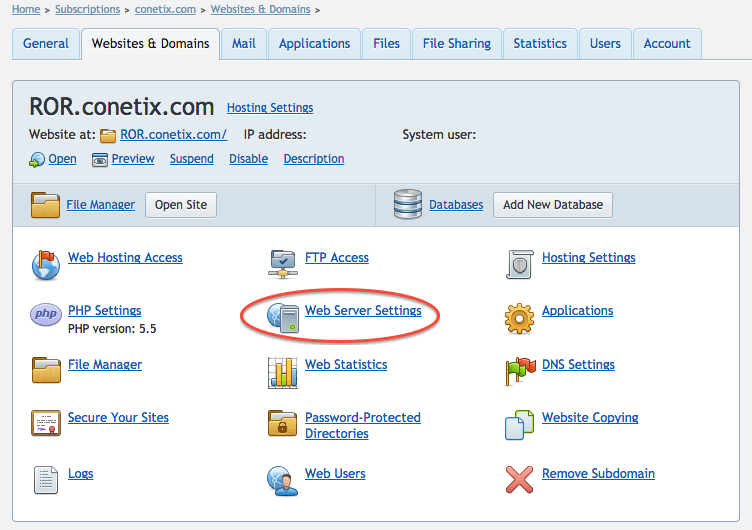752x530 pixels.
Task: Open the Web Users link
Action: point(335,473)
